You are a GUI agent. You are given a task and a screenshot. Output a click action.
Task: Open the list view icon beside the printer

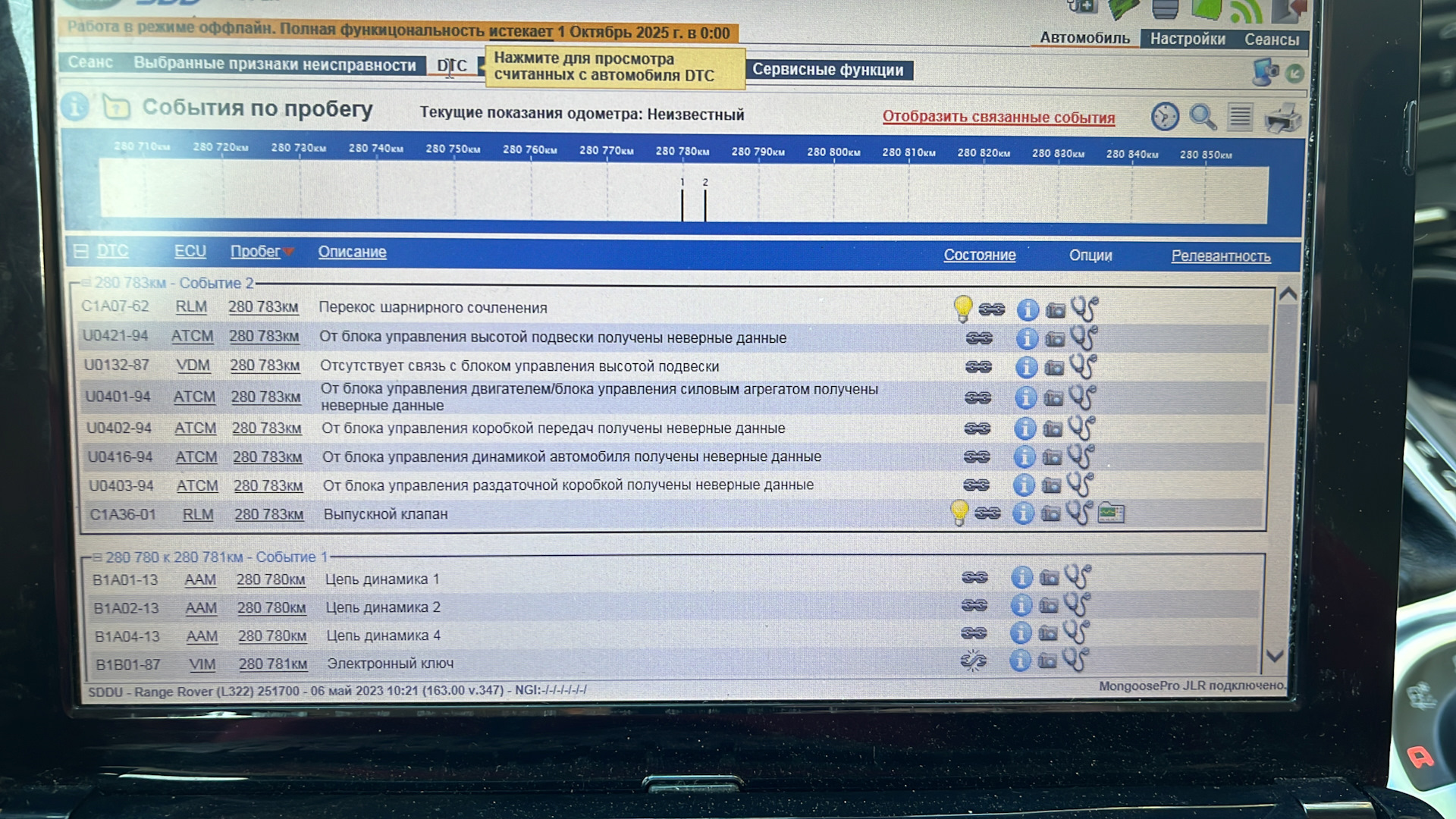(x=1240, y=117)
